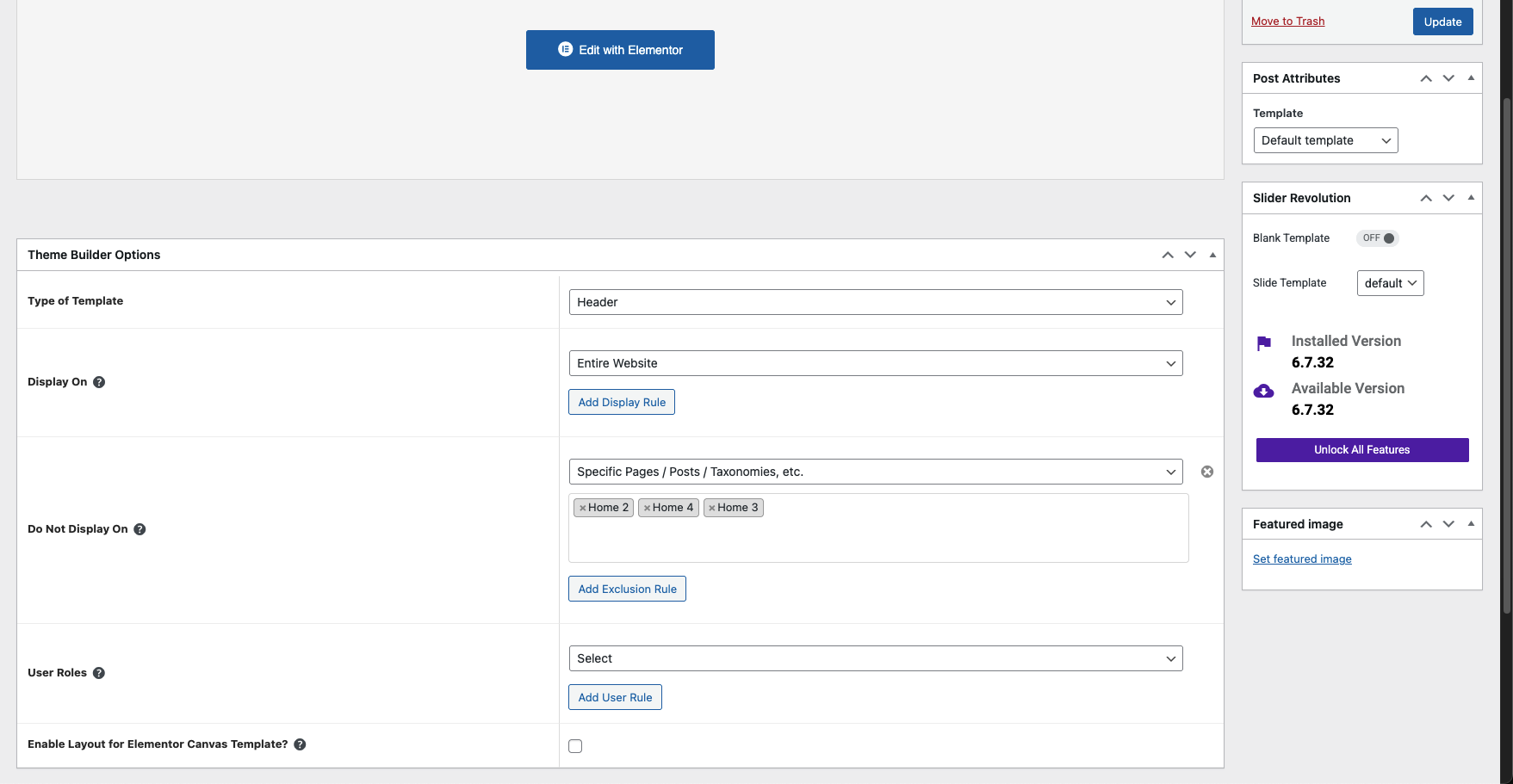Image resolution: width=1513 pixels, height=784 pixels.
Task: Click Edit with Elementor button
Action: [620, 50]
